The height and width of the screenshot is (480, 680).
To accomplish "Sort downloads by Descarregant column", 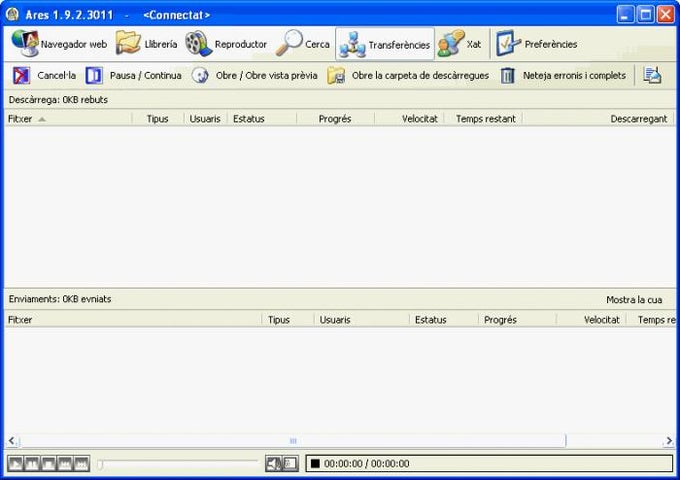I will (598, 118).
